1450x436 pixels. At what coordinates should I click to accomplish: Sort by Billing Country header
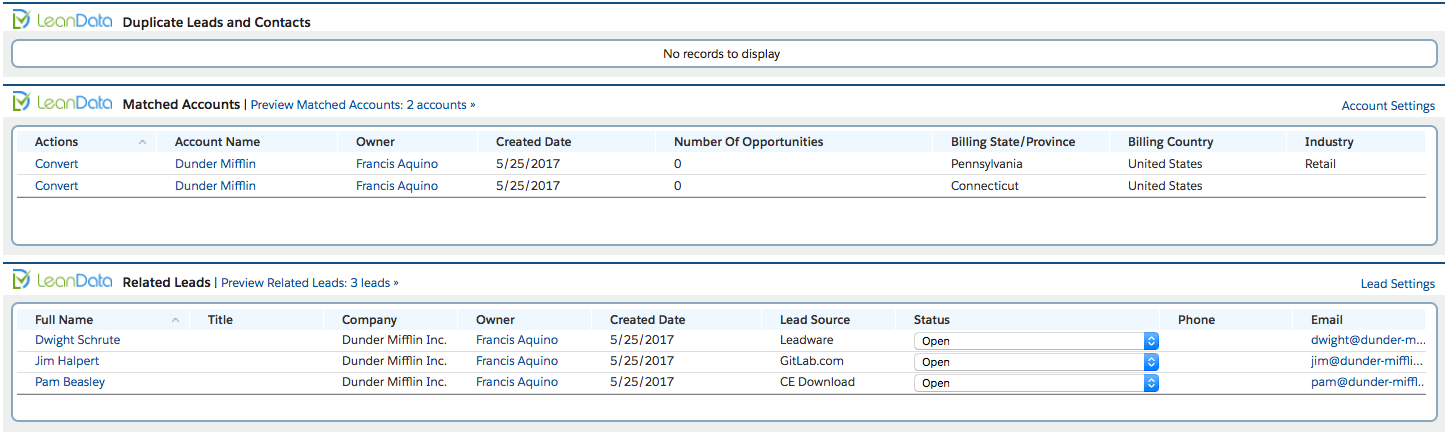tap(1170, 142)
